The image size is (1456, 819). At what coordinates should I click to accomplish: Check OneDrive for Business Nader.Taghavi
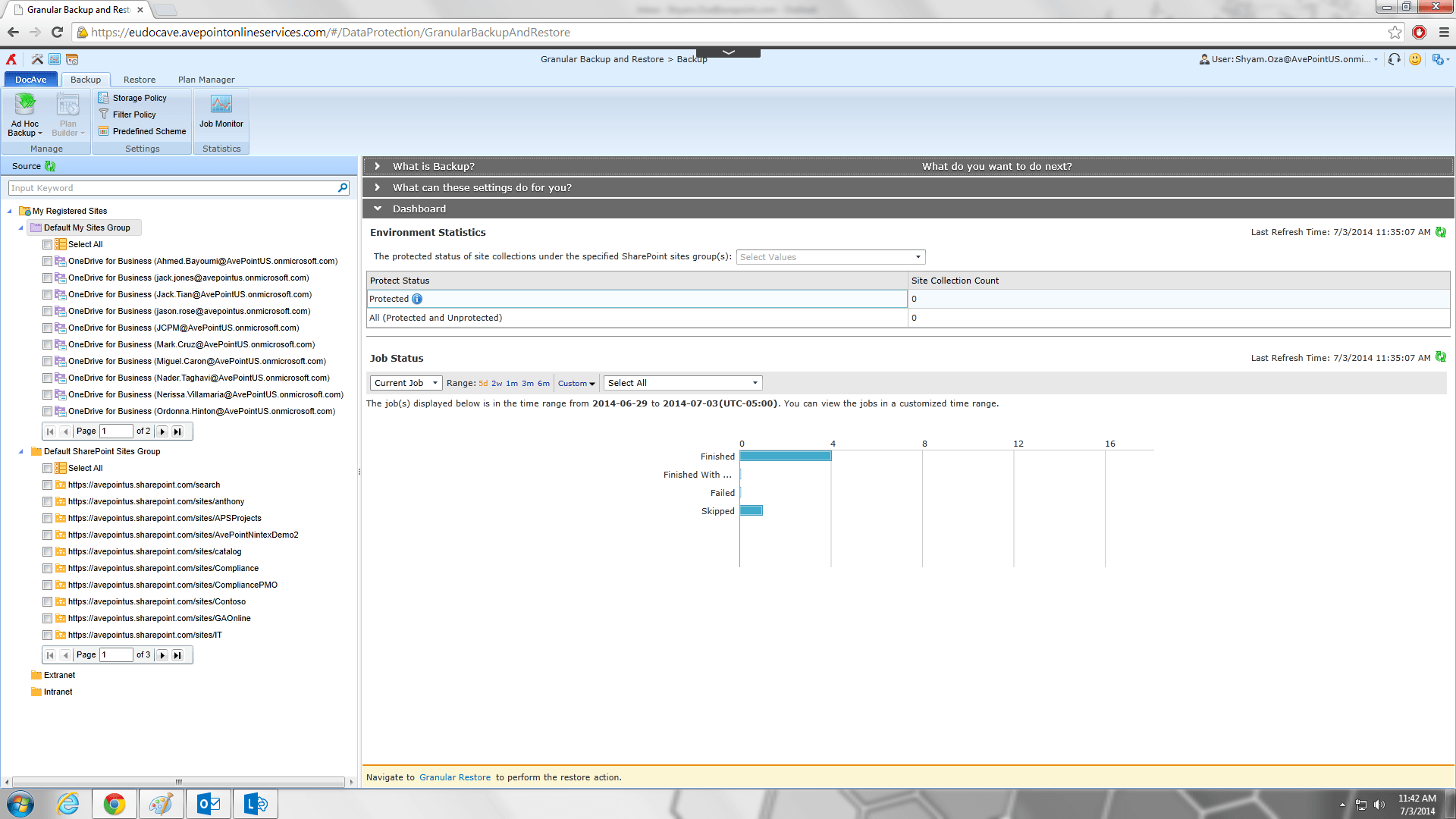[48, 378]
